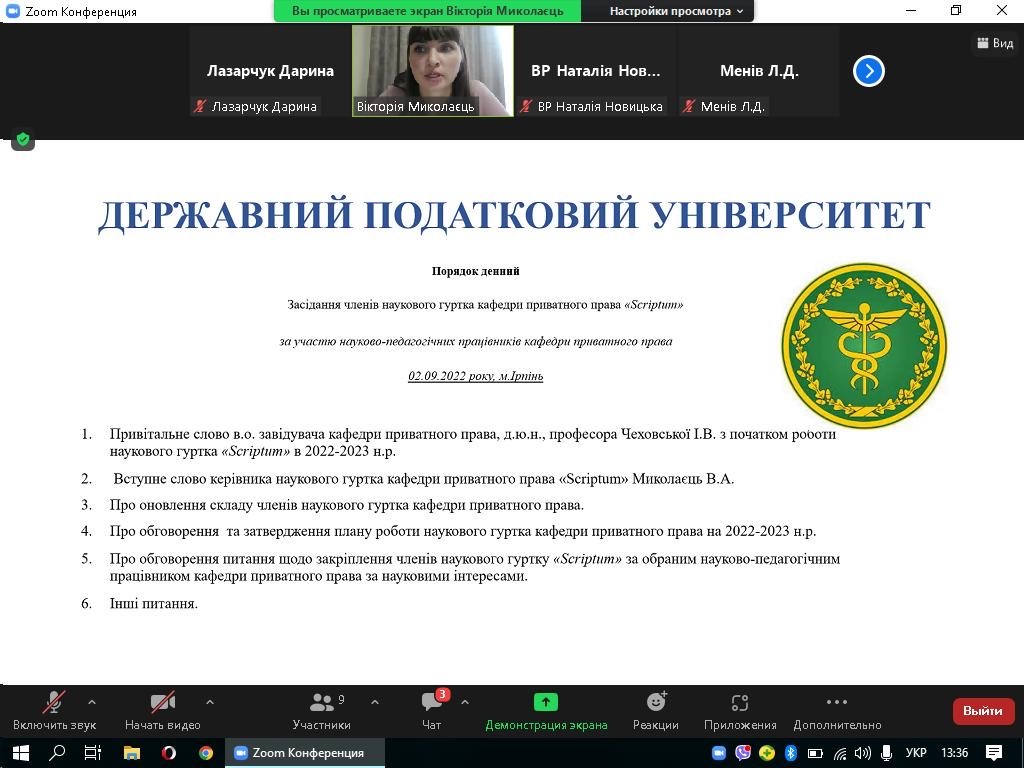Select Вікторія Миколаєць video tile

tap(433, 71)
